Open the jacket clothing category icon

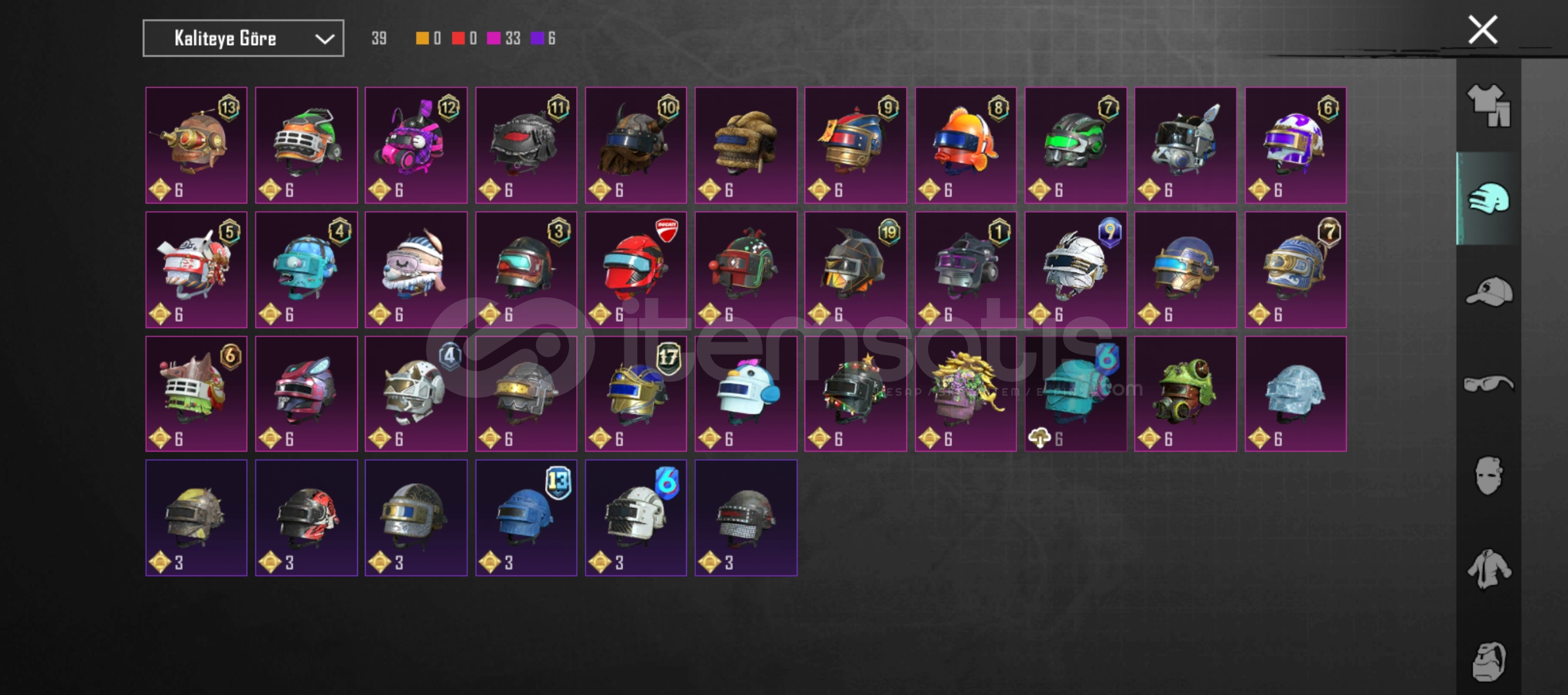click(1489, 569)
